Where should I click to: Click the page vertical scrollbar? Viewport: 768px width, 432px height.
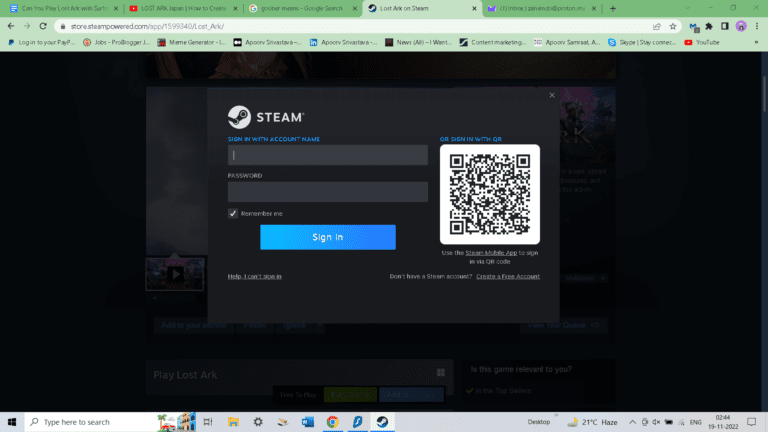tap(765, 93)
